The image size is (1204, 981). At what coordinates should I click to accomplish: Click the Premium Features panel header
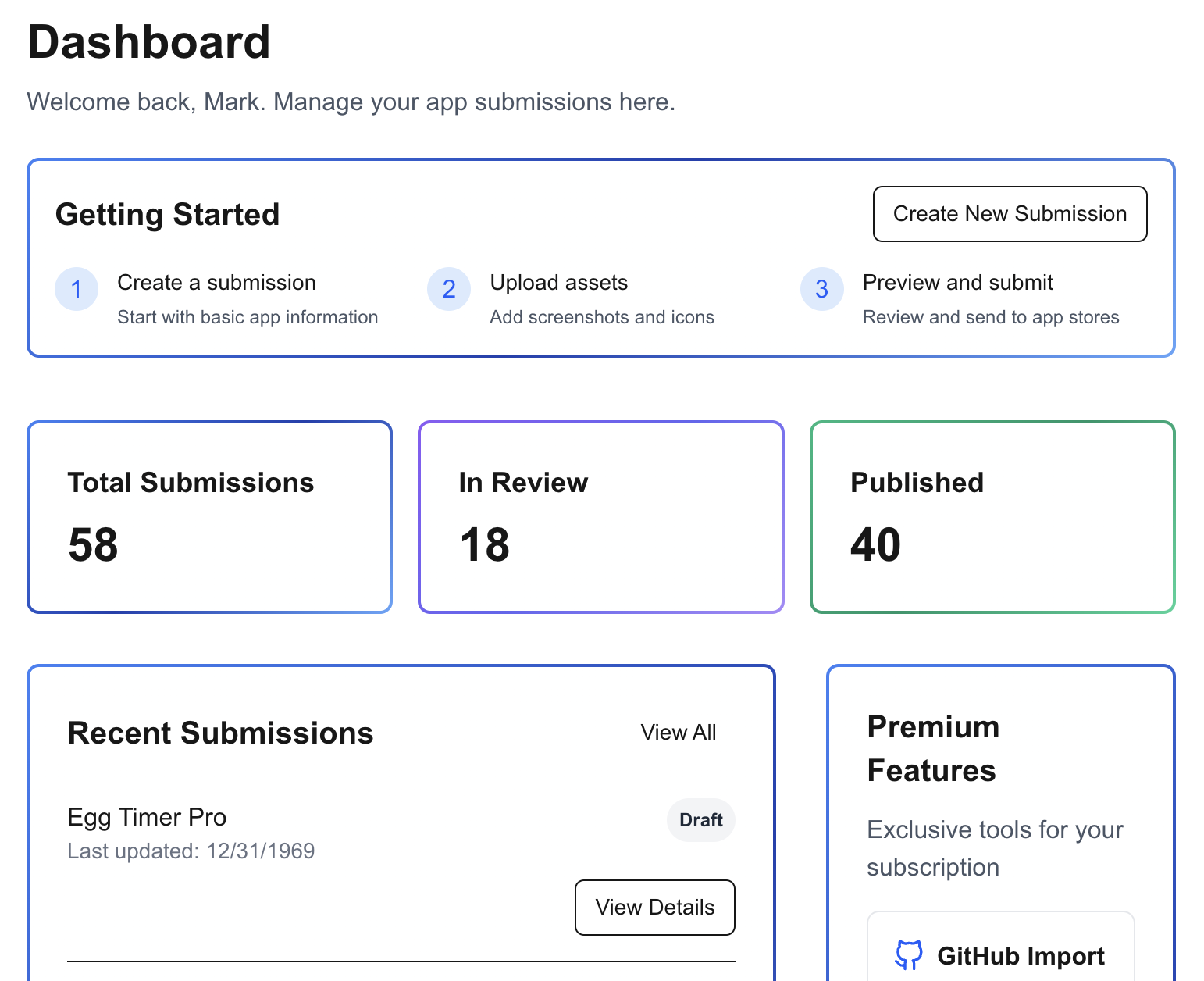click(x=933, y=748)
